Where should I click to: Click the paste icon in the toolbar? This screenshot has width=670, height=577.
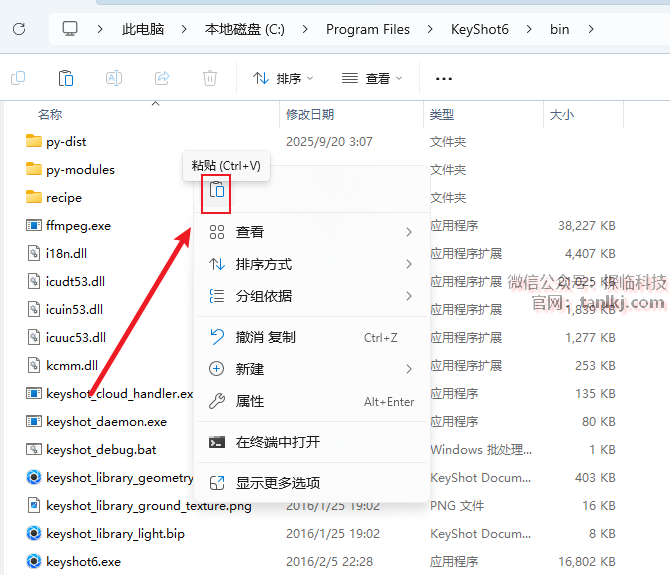coord(66,78)
